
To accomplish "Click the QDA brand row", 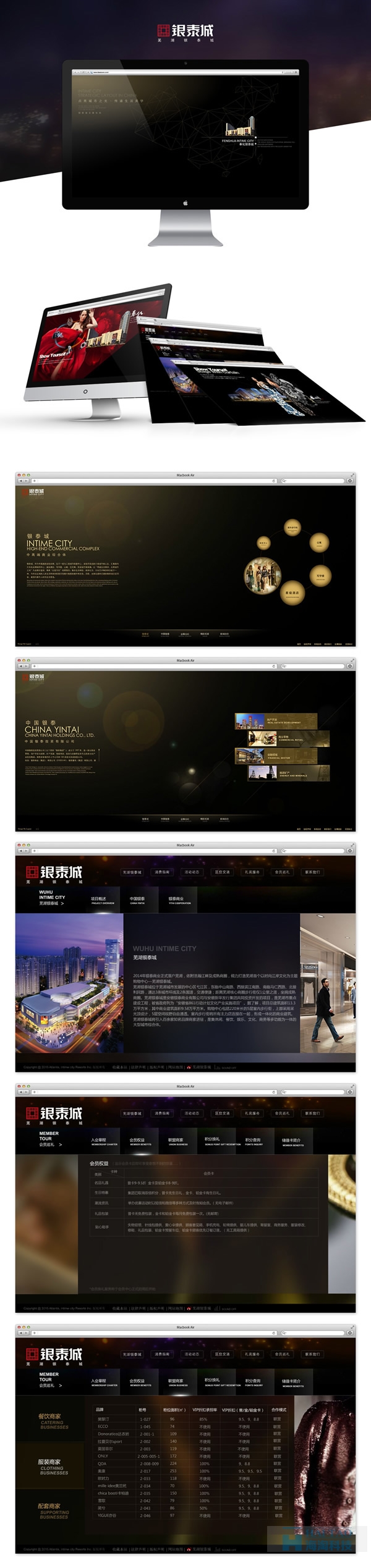I will coord(190,1464).
